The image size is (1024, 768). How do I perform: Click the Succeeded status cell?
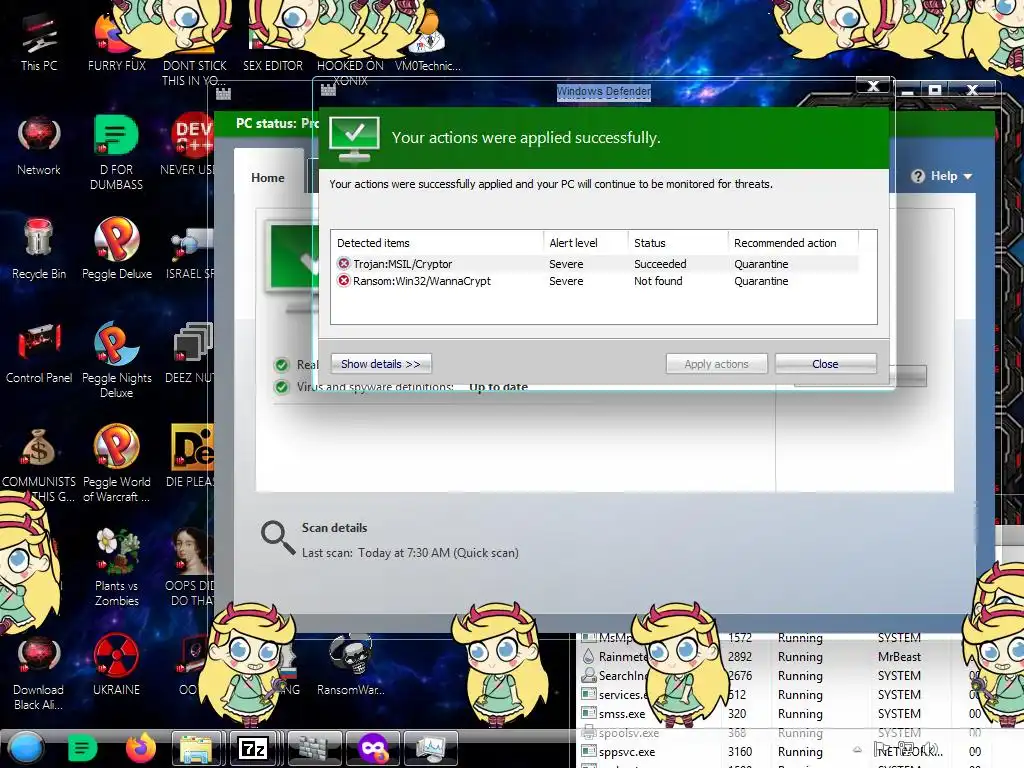[x=660, y=264]
